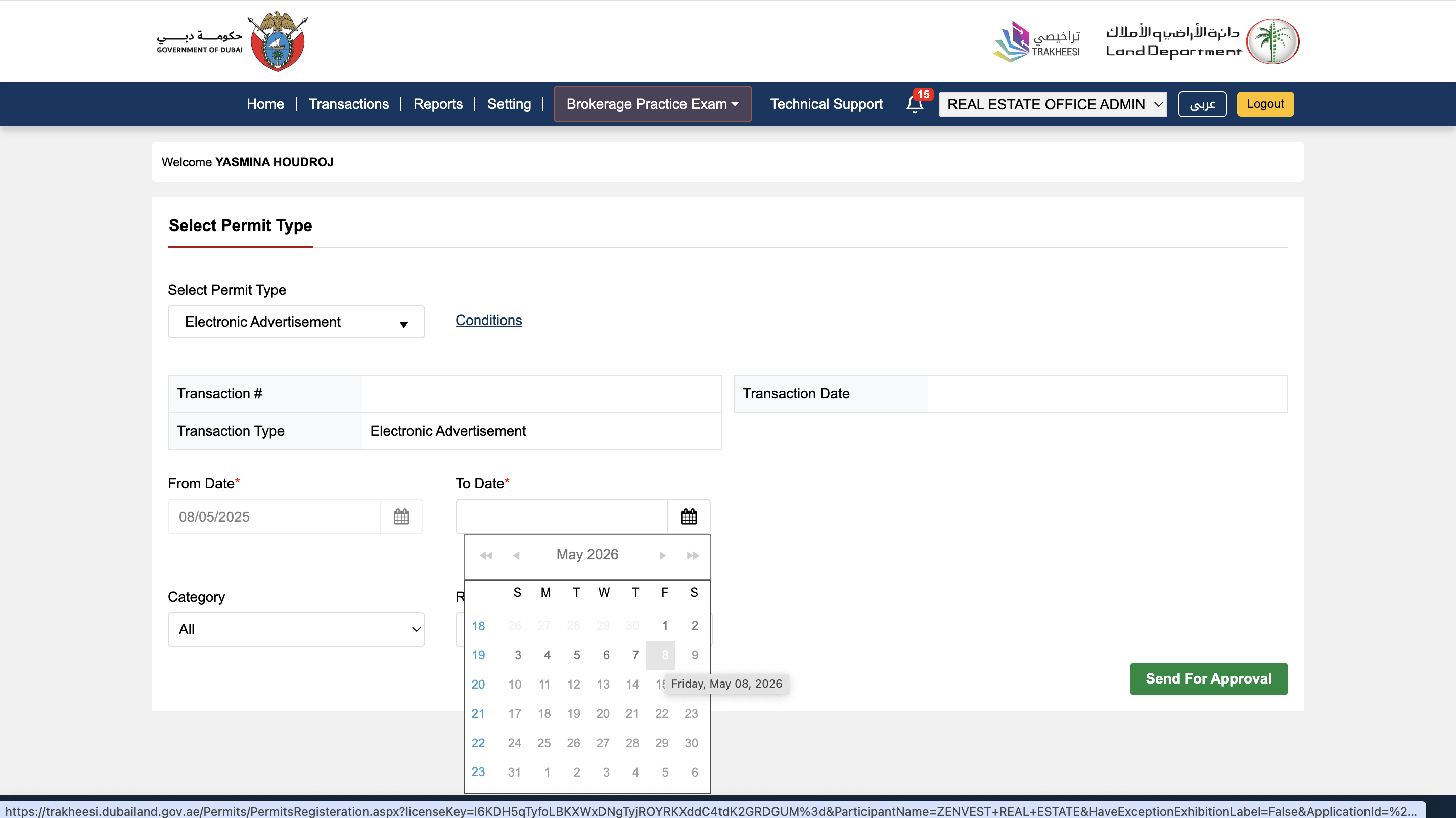Open the Conditions link
1456x818 pixels.
(488, 320)
